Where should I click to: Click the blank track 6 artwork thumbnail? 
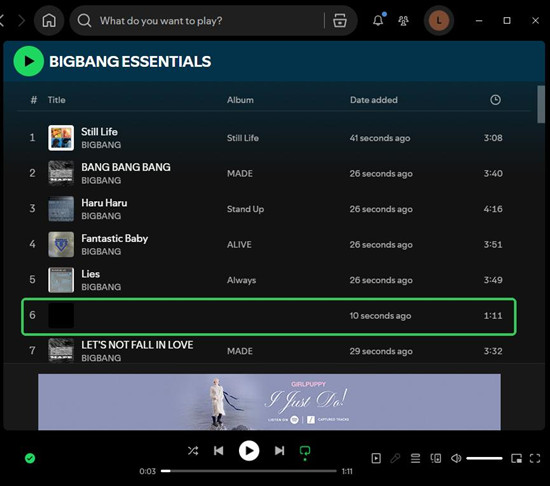click(61, 316)
